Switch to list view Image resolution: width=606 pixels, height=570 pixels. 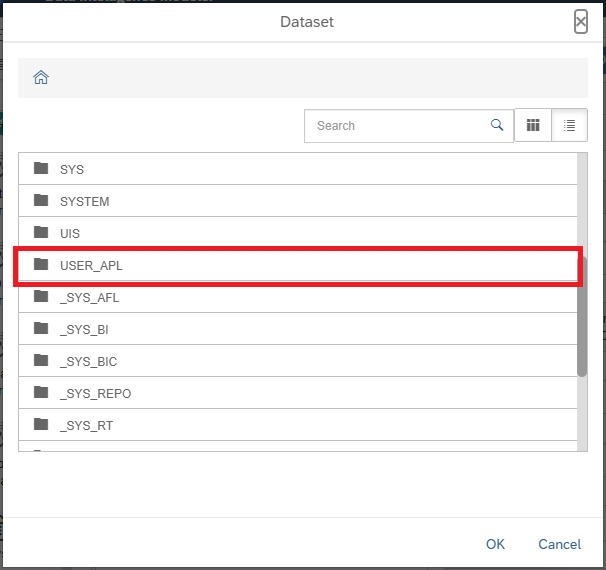pyautogui.click(x=569, y=126)
